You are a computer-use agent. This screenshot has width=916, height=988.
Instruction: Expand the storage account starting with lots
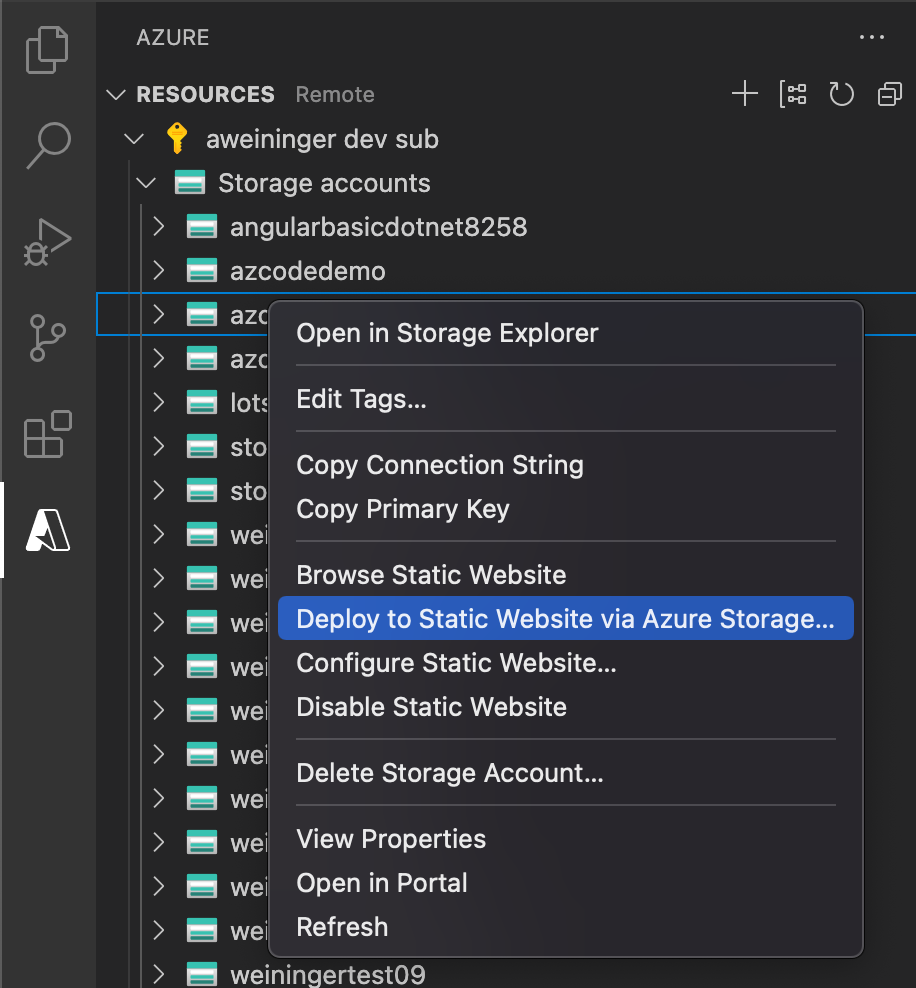[159, 402]
